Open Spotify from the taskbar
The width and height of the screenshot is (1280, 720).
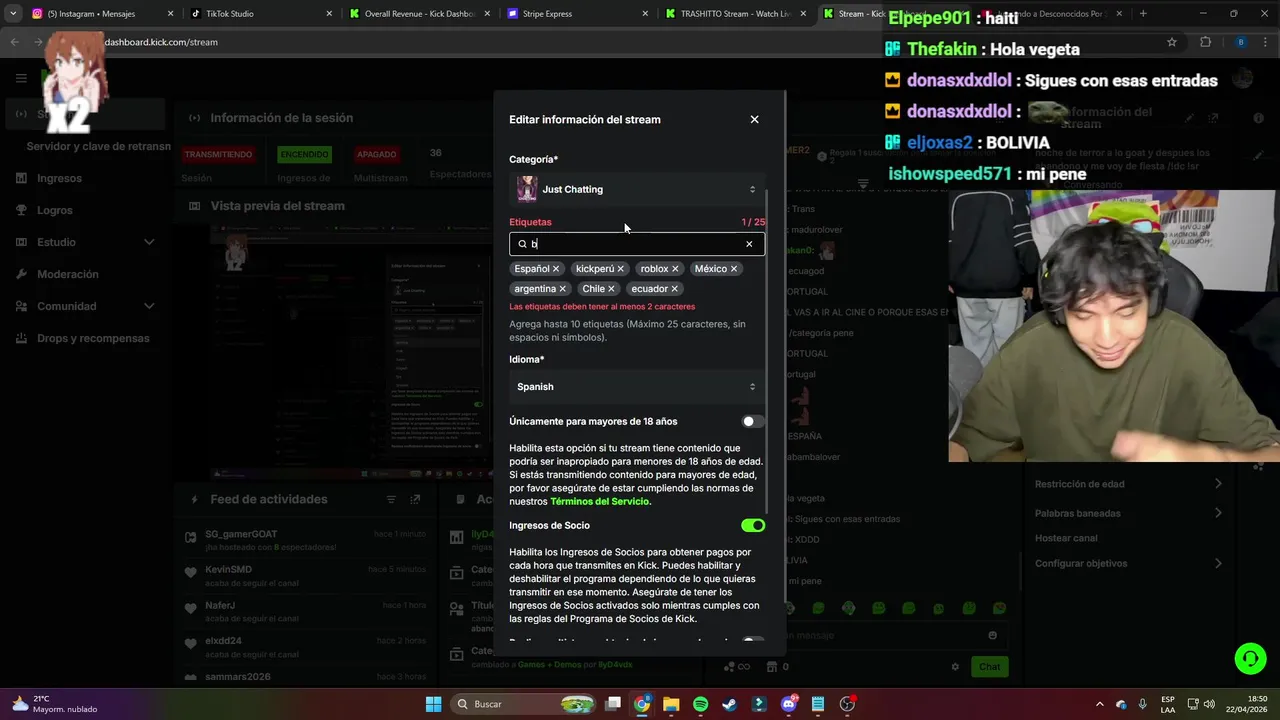[700, 704]
